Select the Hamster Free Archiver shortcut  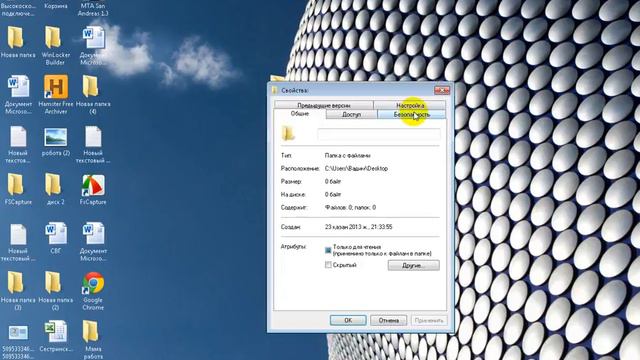56,87
